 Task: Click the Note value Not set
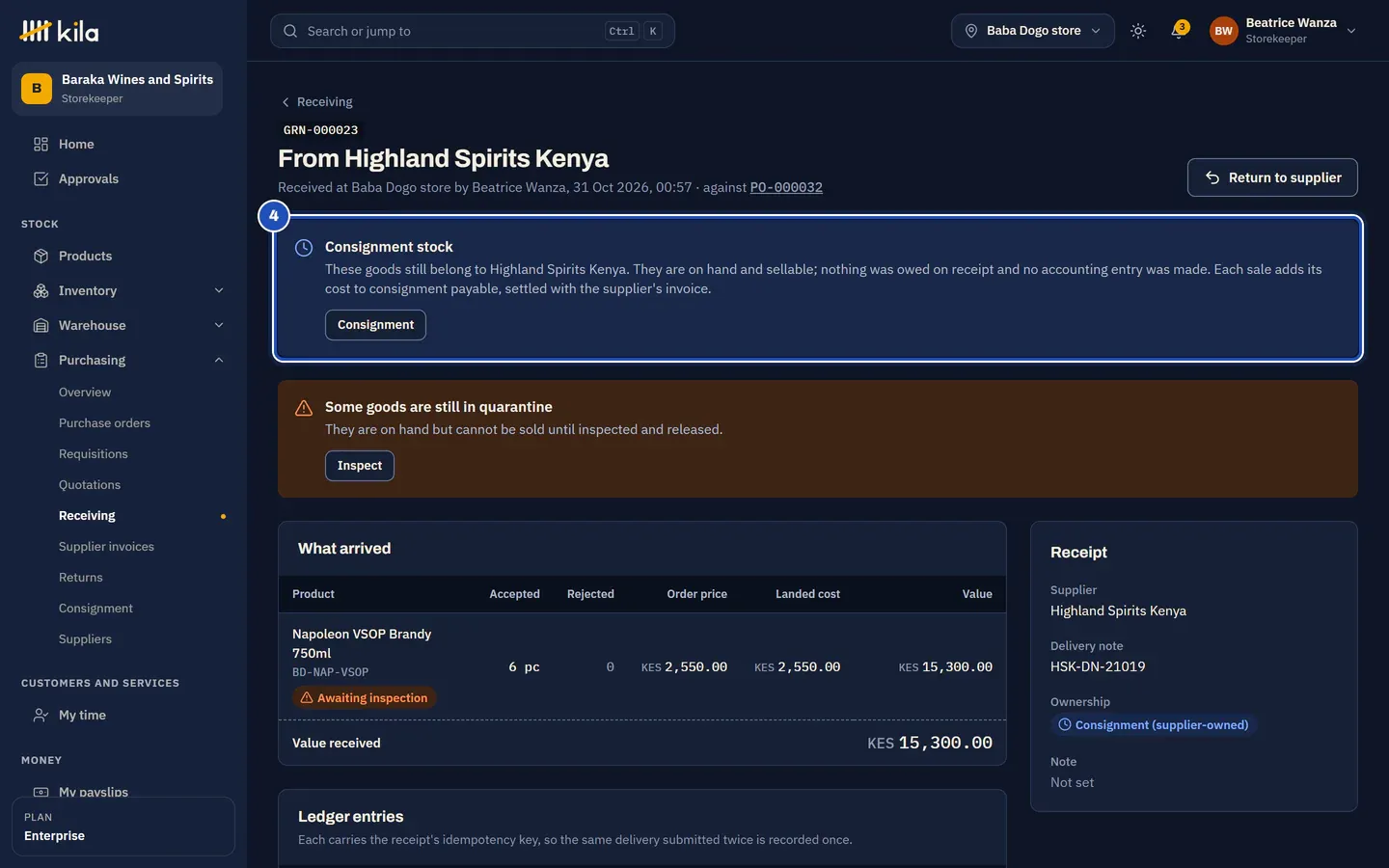pyautogui.click(x=1072, y=782)
